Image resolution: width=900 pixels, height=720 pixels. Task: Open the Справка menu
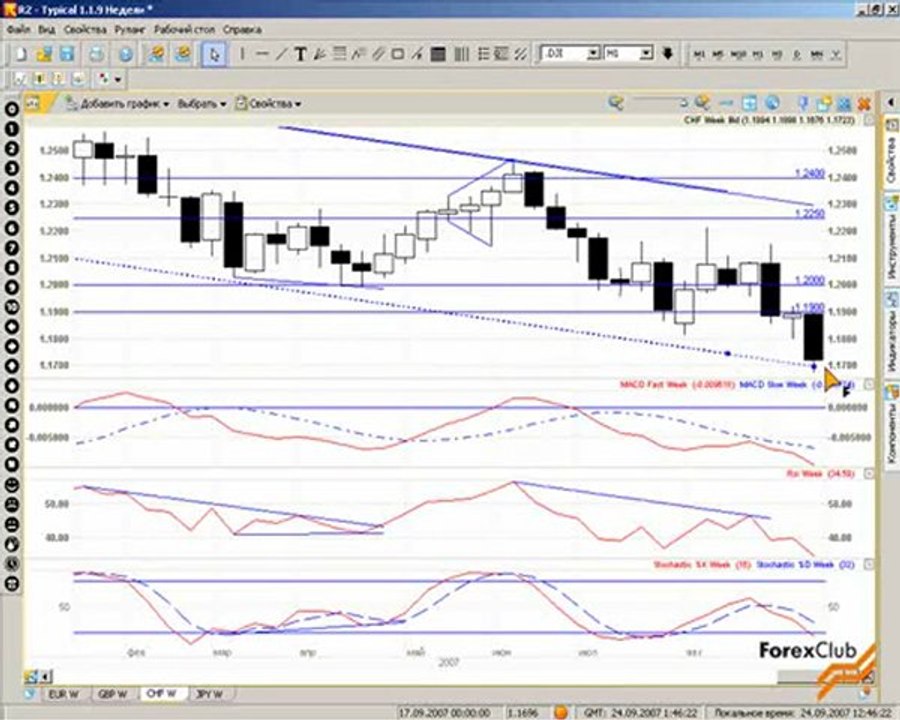(242, 29)
